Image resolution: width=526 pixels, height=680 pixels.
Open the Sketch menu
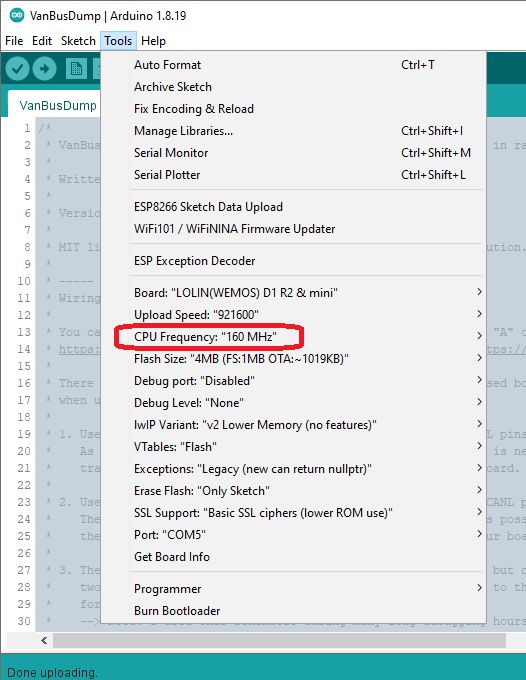(78, 41)
